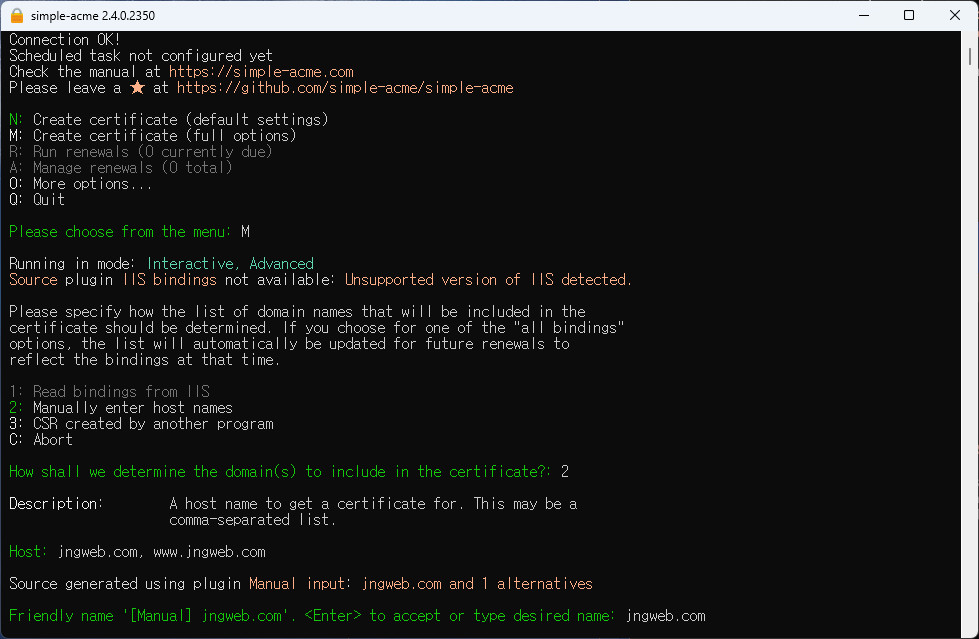Click the orange star symbol

click(137, 87)
